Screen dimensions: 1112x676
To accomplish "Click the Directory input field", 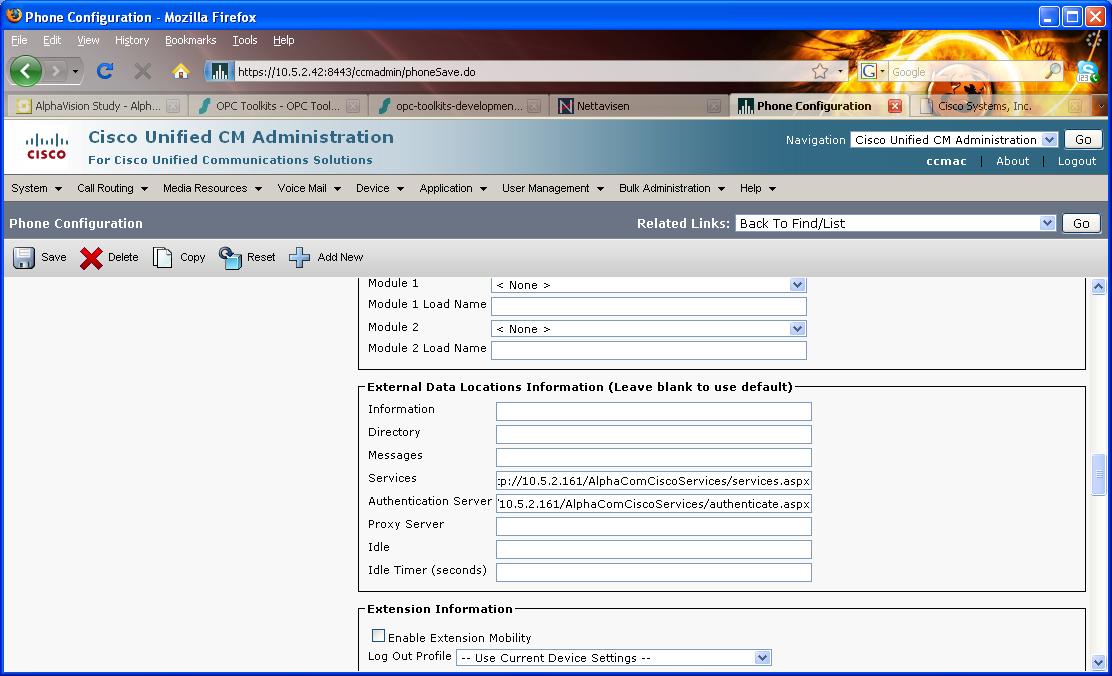I will (653, 434).
